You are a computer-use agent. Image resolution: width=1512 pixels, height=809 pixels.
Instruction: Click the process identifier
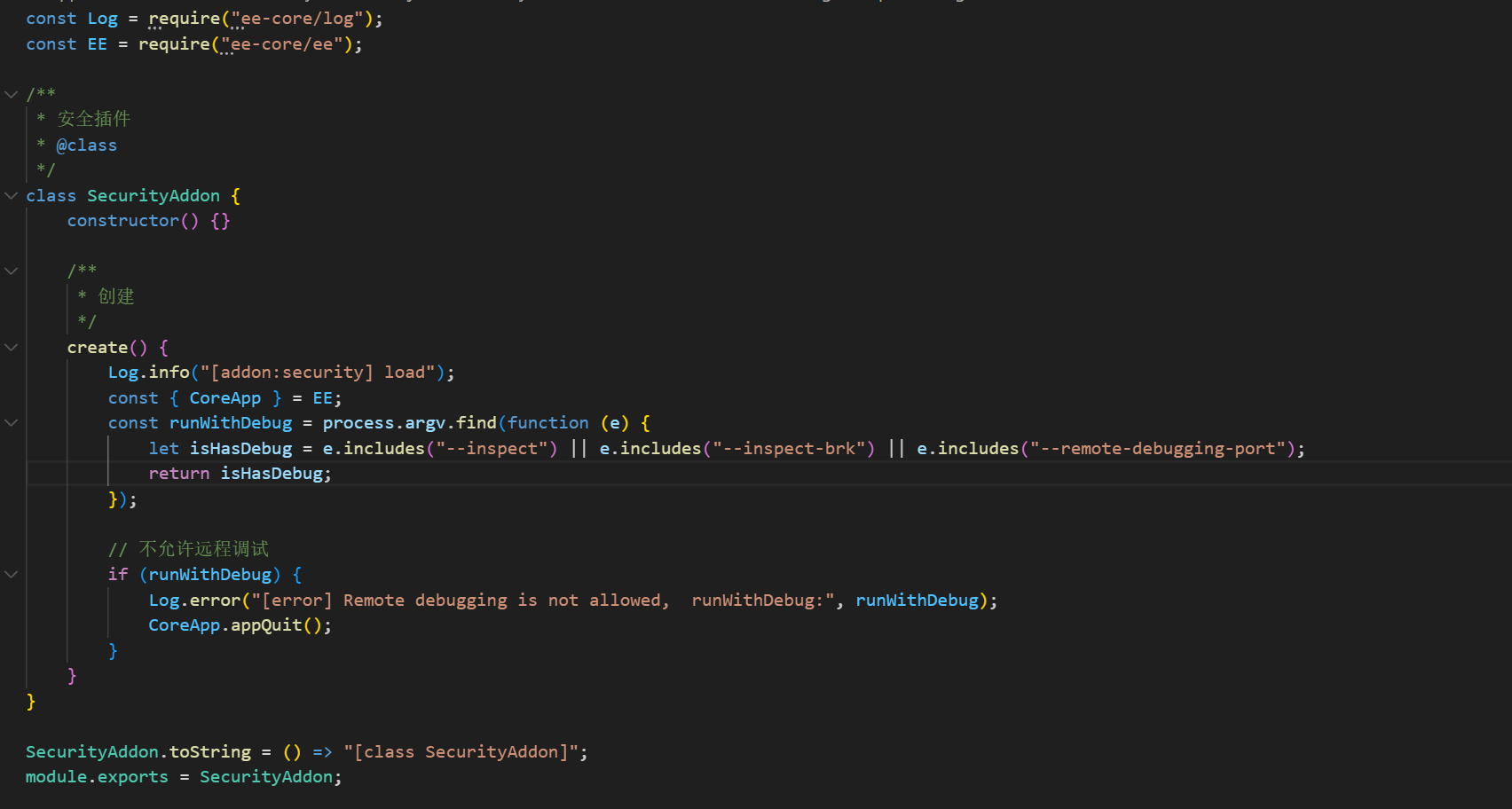[x=358, y=422]
